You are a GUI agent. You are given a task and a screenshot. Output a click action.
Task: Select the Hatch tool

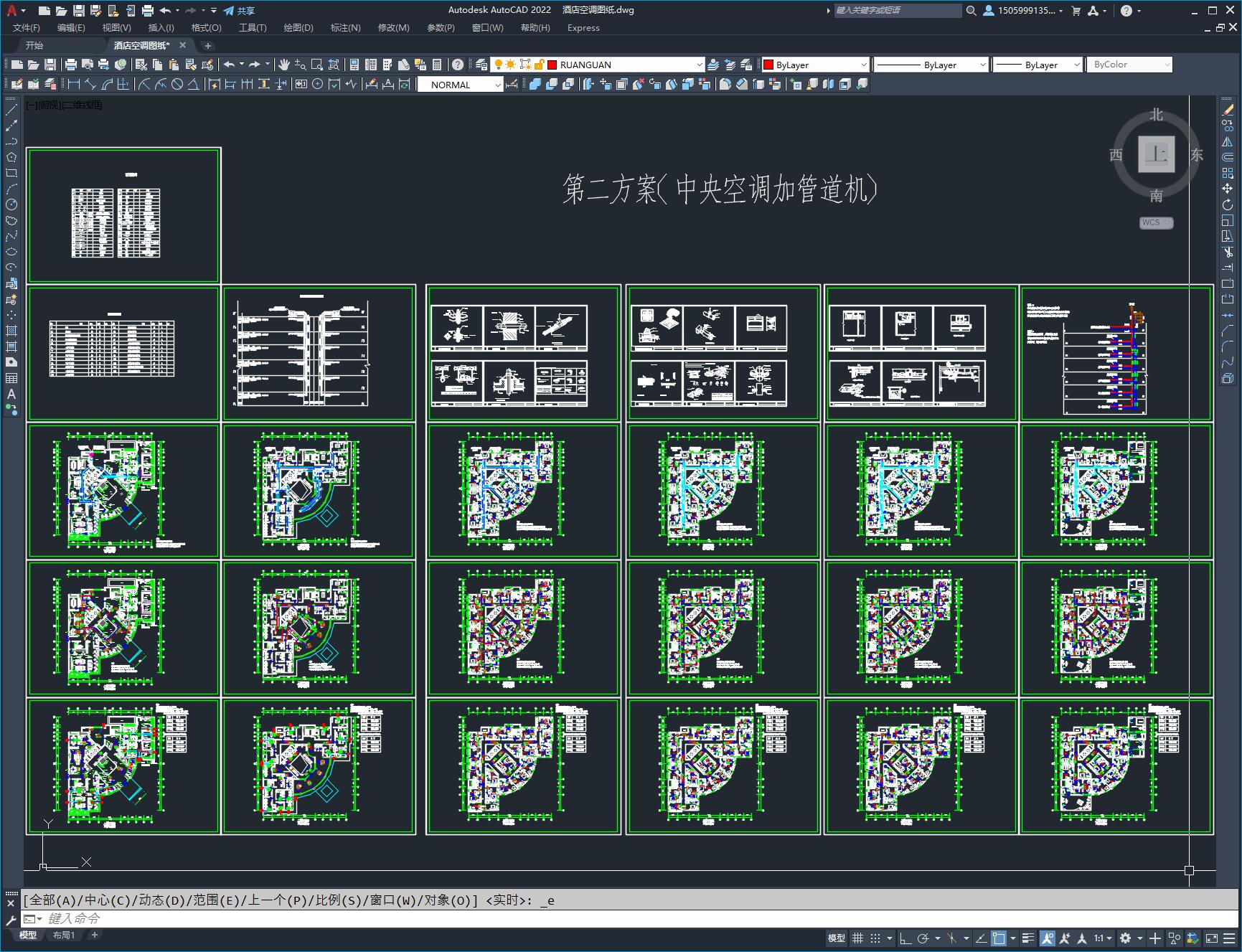(11, 331)
